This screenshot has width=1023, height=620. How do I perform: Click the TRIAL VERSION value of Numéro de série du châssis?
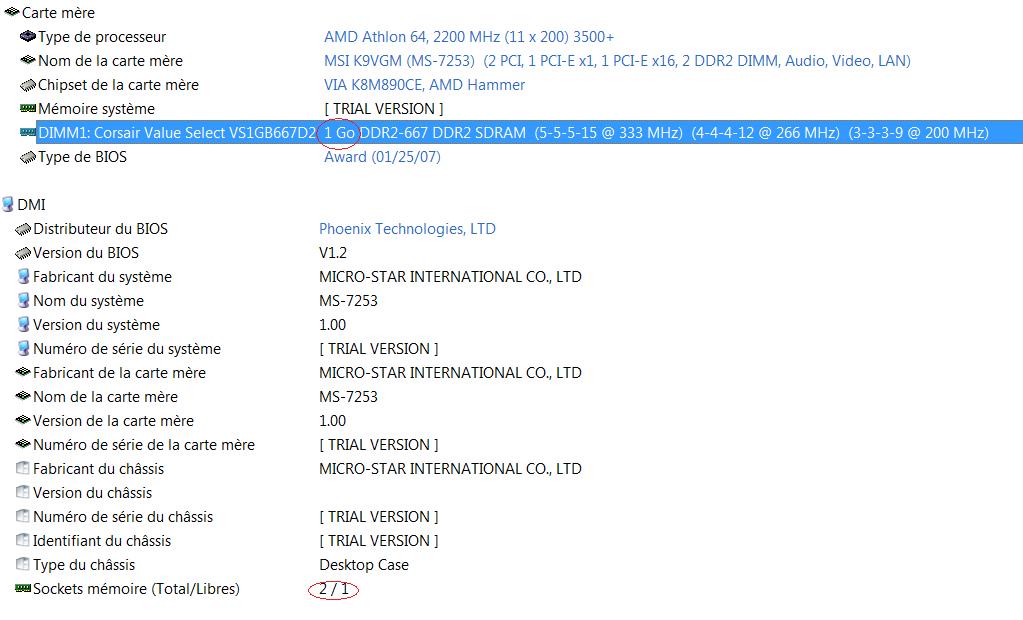pos(378,517)
